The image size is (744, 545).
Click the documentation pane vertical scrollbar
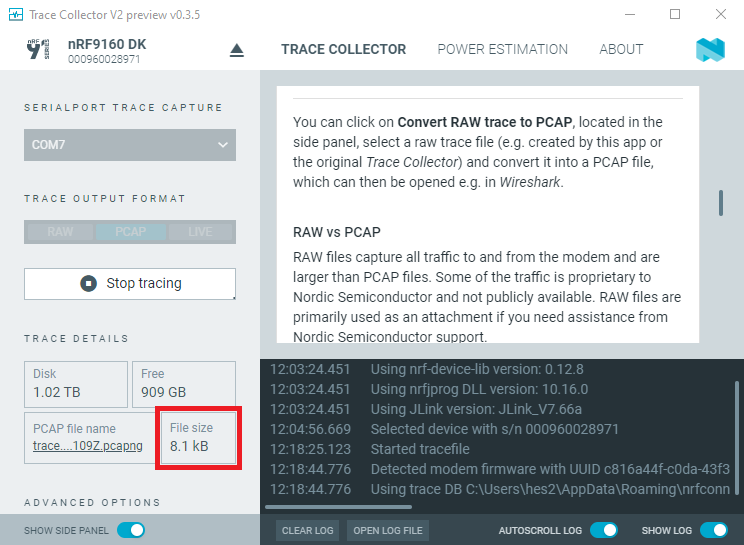pyautogui.click(x=721, y=203)
